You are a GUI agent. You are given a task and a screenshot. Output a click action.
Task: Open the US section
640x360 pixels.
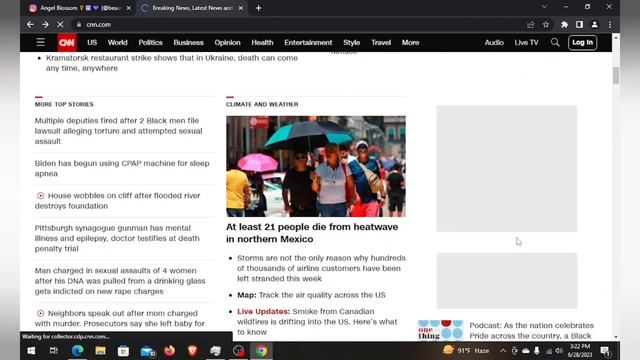(x=92, y=42)
